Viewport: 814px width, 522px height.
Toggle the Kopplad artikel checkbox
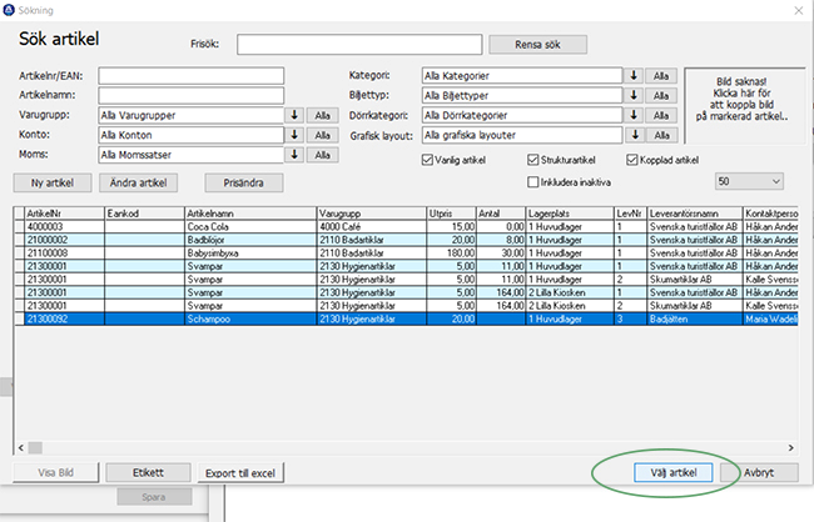click(632, 160)
